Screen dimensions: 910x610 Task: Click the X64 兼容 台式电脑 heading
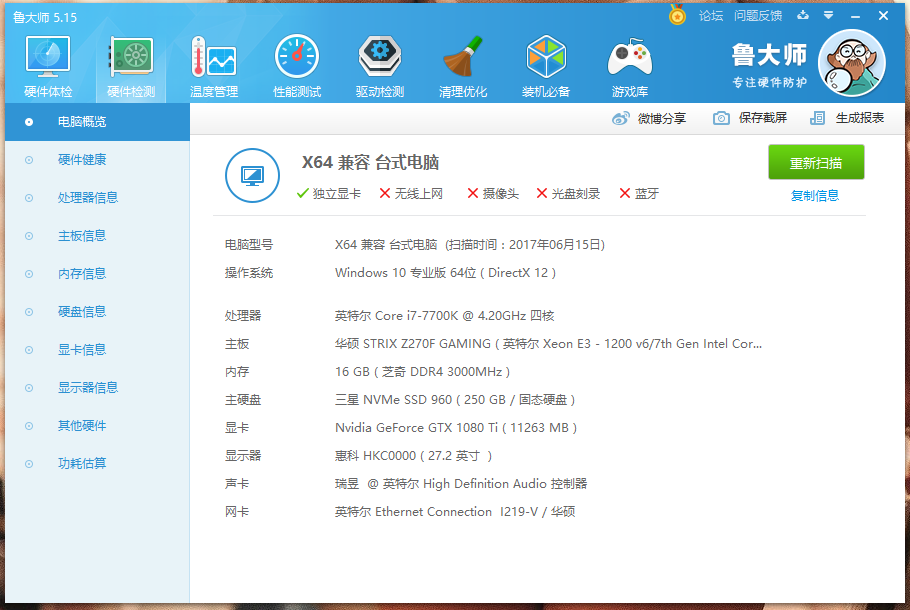tap(370, 163)
